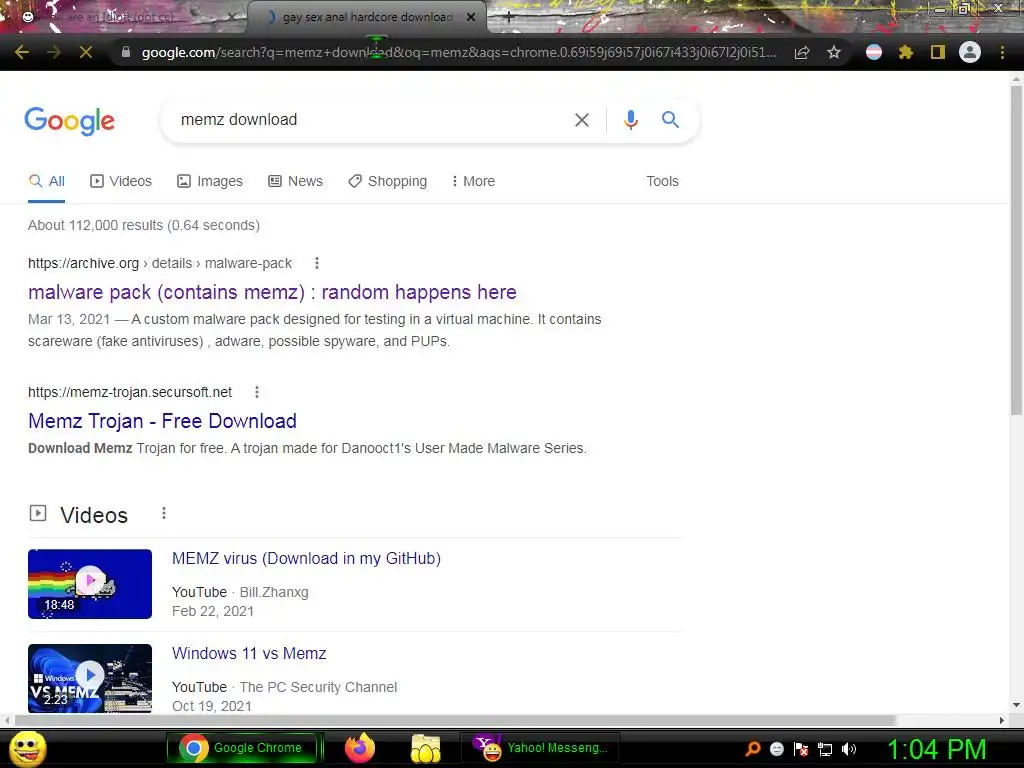Image resolution: width=1024 pixels, height=768 pixels.
Task: Switch to the Shopping results tab
Action: tap(387, 182)
